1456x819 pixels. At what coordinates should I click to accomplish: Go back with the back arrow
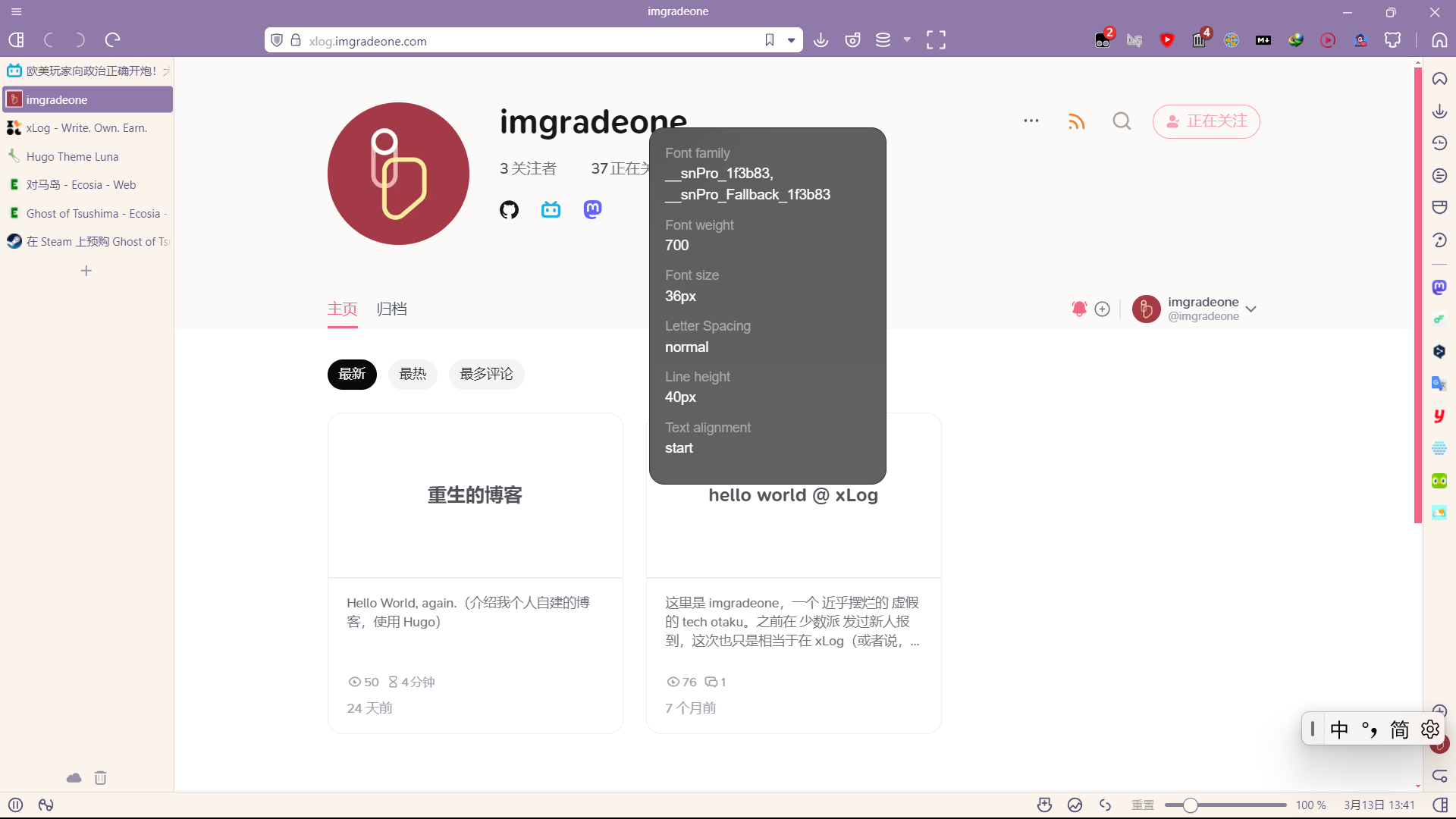coord(49,40)
